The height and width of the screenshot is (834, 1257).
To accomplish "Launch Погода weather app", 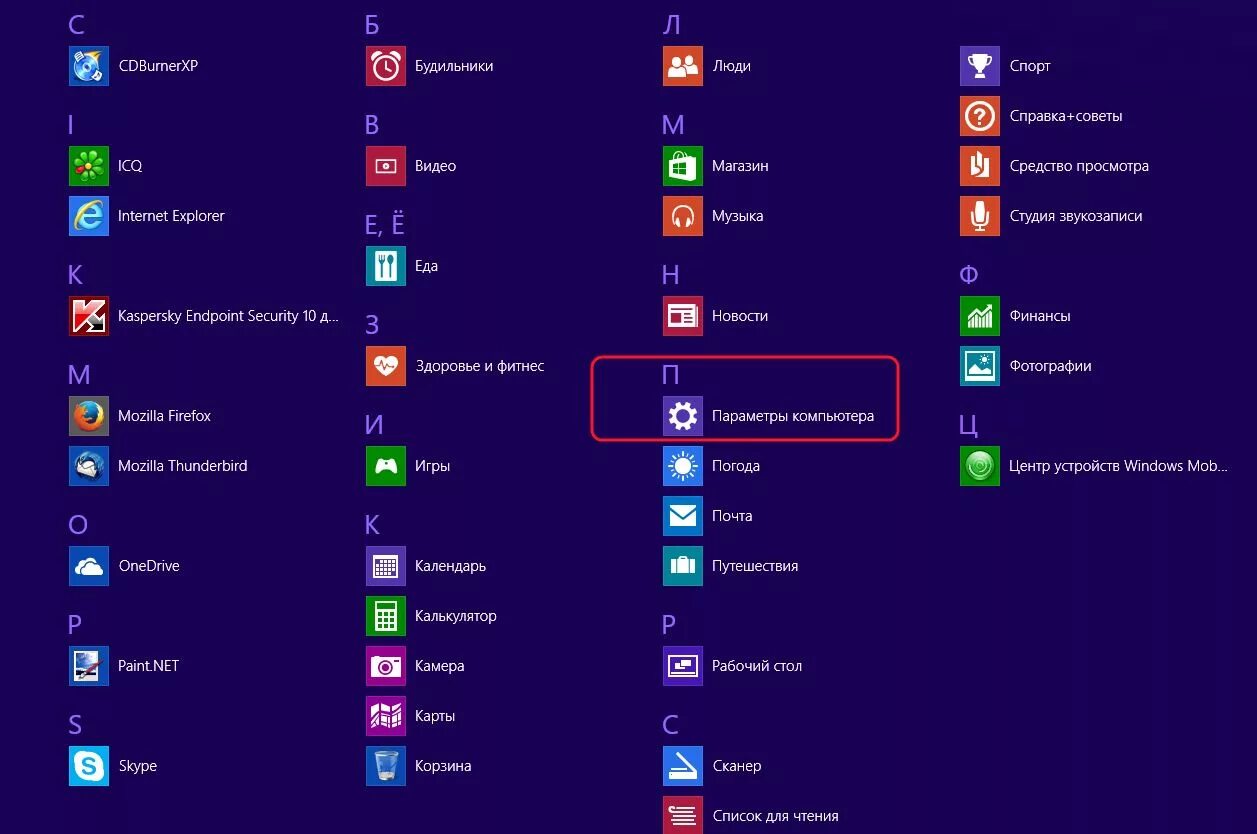I will pos(683,466).
